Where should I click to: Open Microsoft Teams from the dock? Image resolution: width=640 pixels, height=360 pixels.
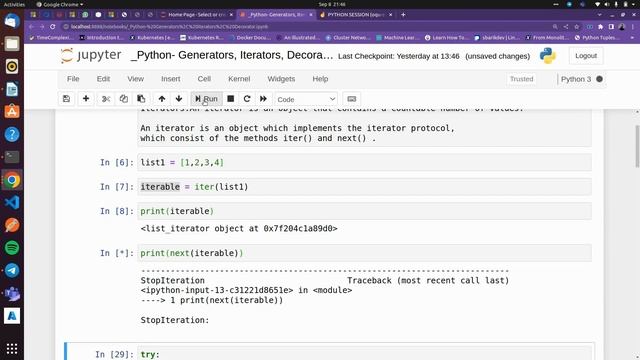pyautogui.click(x=12, y=293)
